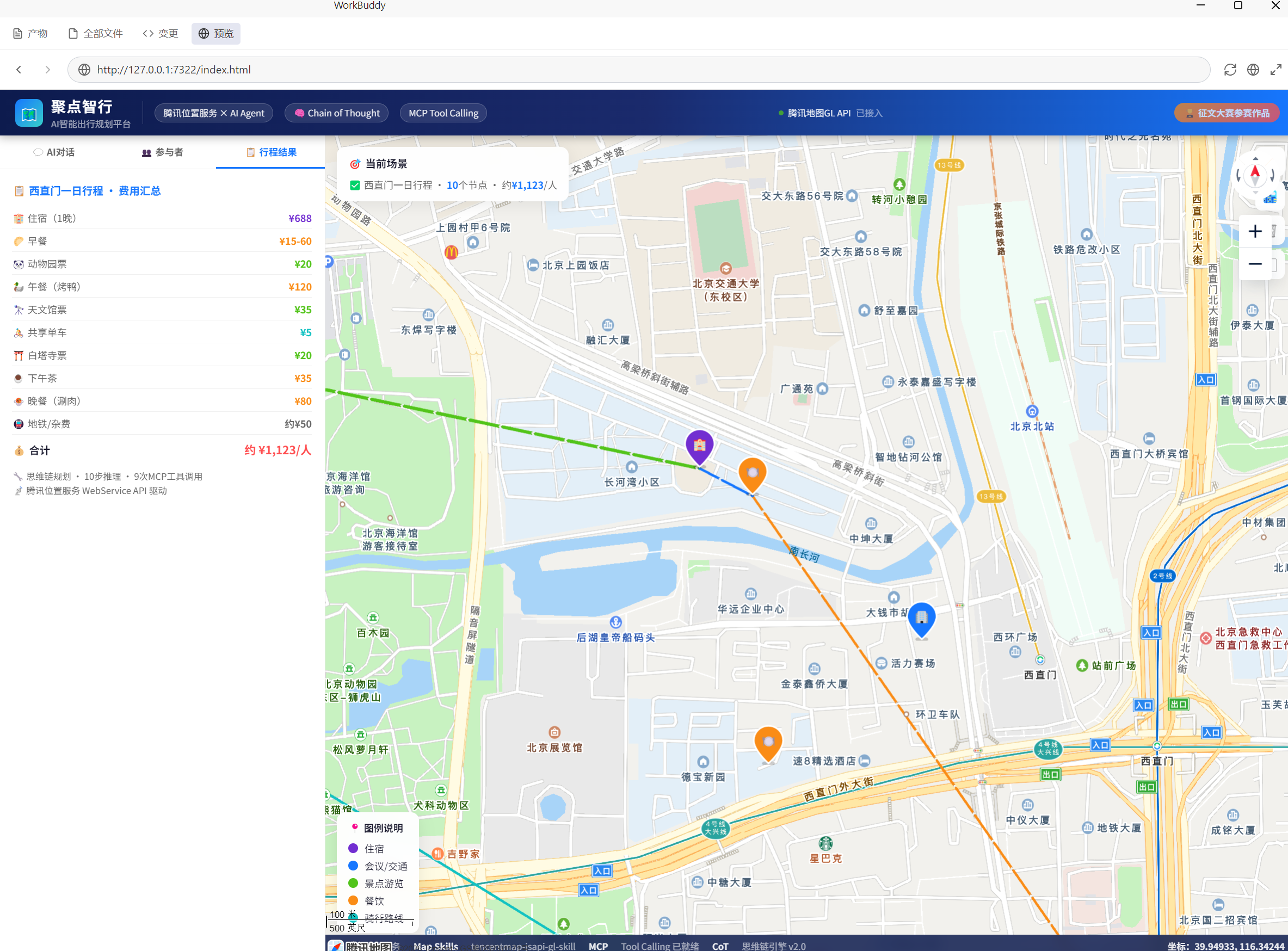Rotate map clockwise using compass right arrow
Image resolution: width=1288 pixels, height=951 pixels.
pos(1272,175)
